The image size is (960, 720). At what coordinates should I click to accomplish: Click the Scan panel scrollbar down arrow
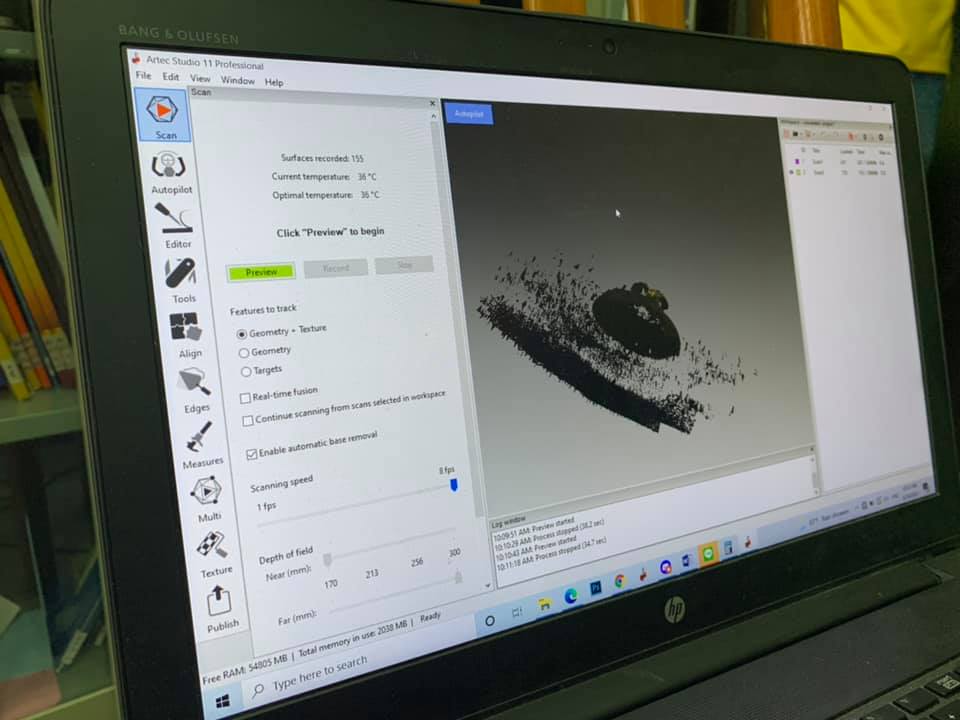click(x=487, y=585)
